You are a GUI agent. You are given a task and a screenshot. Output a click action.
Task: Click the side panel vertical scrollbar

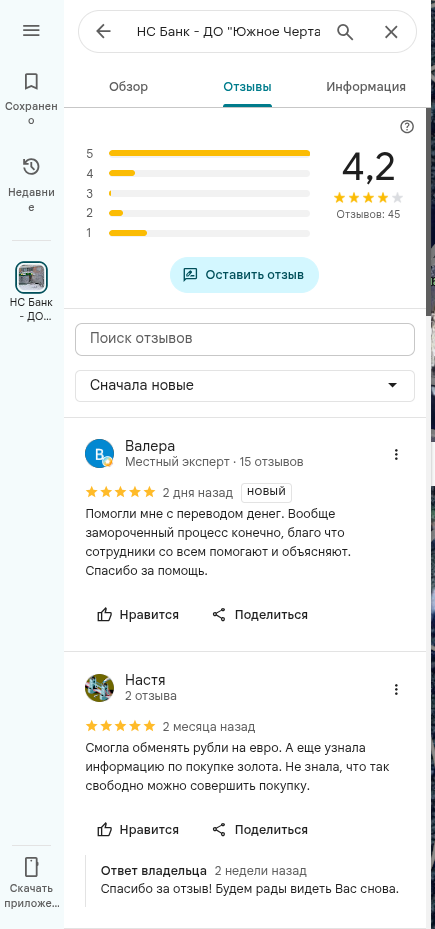click(428, 211)
